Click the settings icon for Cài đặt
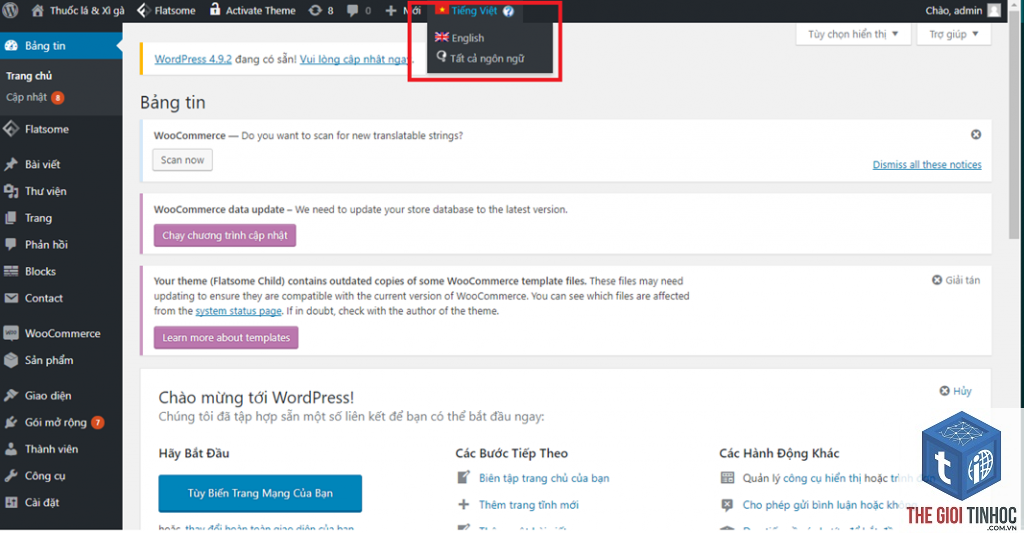This screenshot has height=533, width=1024. click(x=11, y=502)
